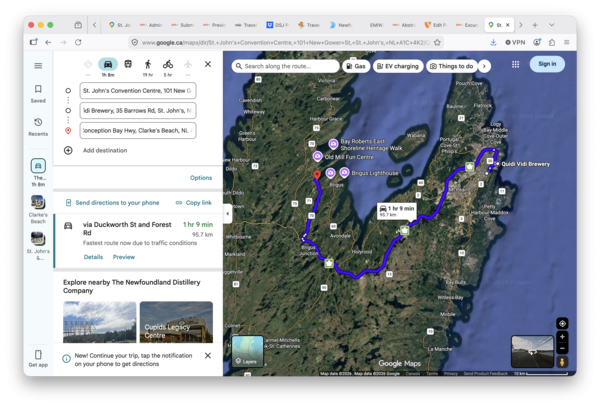Filter by Things to do
The width and height of the screenshot is (600, 407).
tap(452, 66)
